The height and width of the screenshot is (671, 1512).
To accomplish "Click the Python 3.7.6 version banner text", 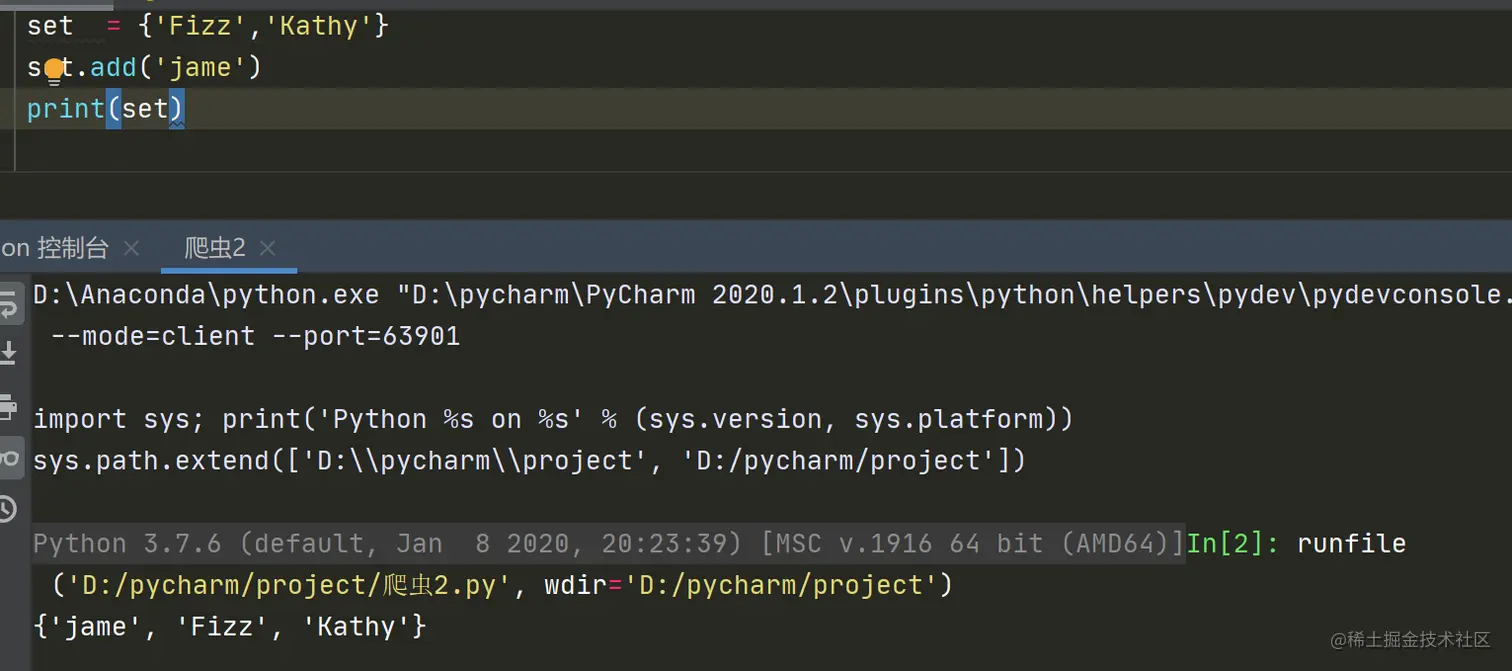I will (608, 544).
